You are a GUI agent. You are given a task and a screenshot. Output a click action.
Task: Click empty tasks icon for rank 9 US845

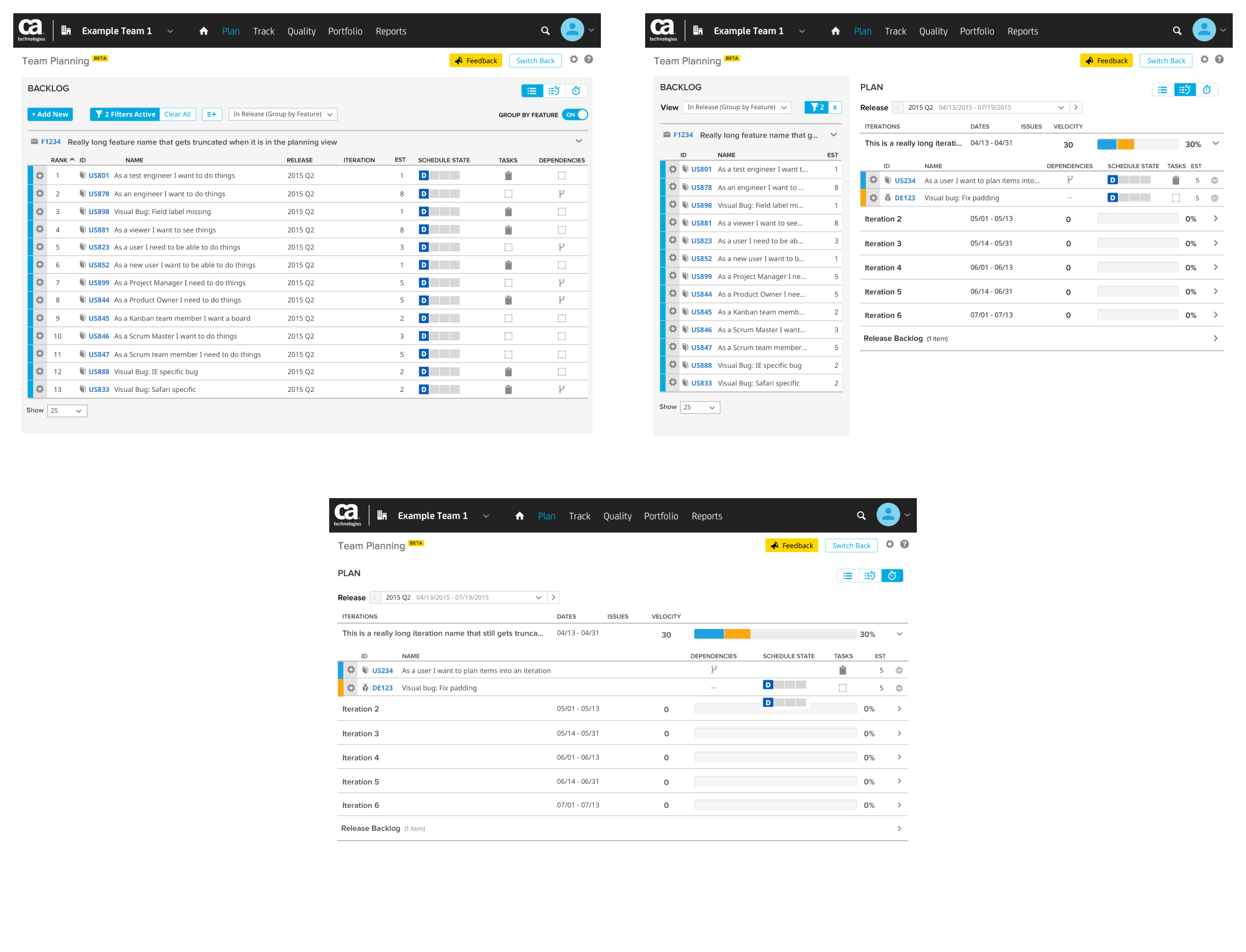point(508,319)
